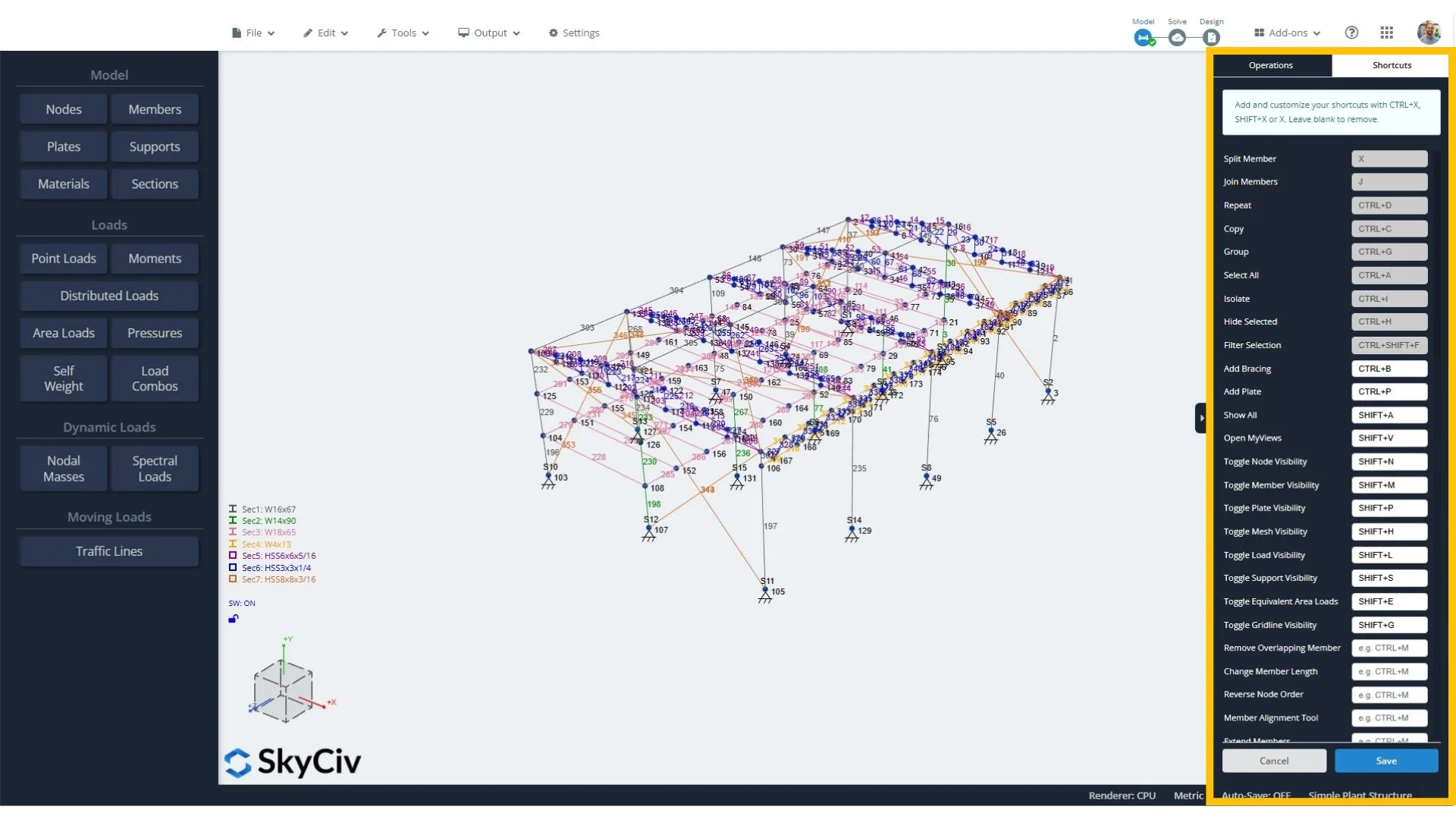Click the Remove Overlapping Member shortcut field
The image size is (1456, 819).
[1389, 648]
